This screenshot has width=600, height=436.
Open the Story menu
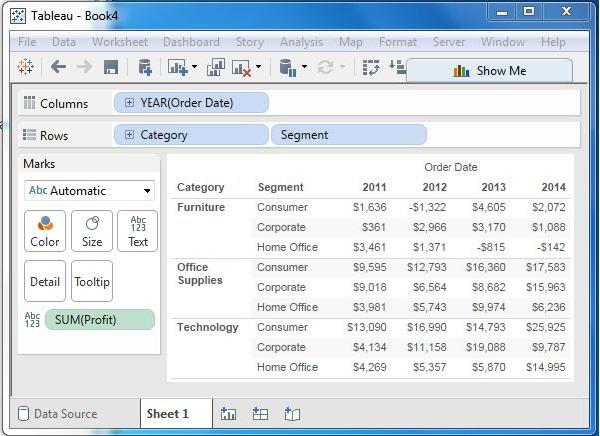tap(249, 42)
